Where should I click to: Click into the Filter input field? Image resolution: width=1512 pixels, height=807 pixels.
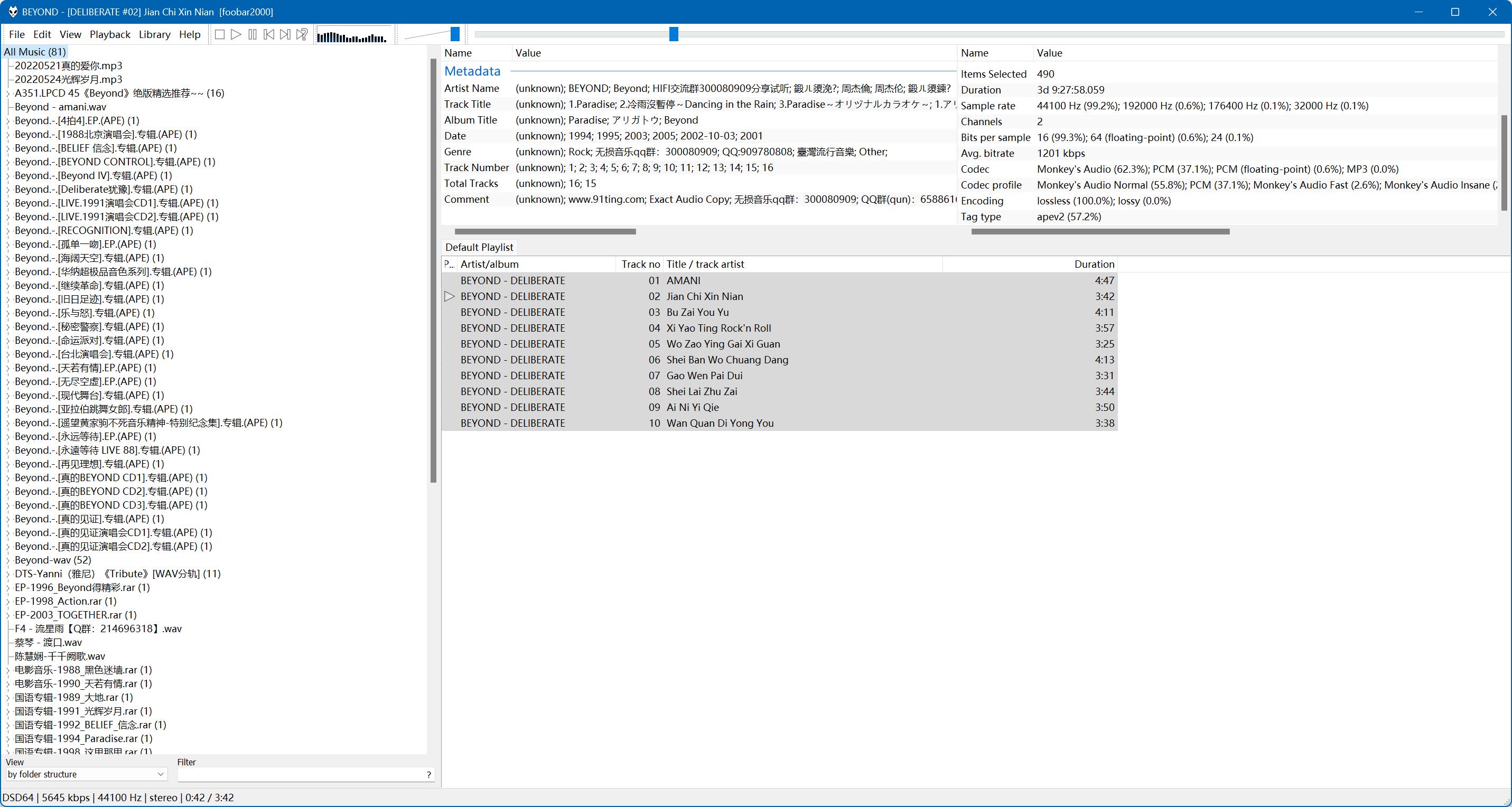pyautogui.click(x=301, y=775)
